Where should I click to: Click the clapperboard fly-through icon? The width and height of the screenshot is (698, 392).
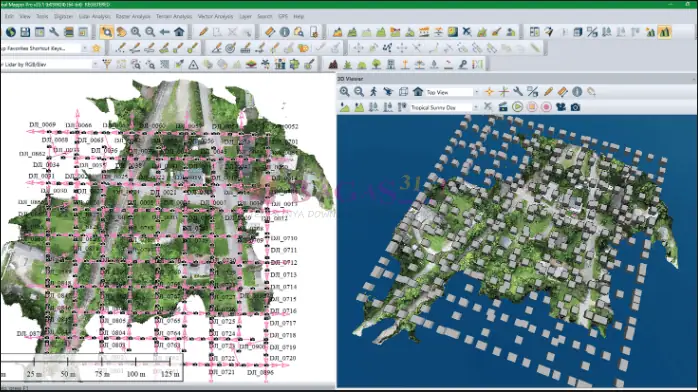pyautogui.click(x=503, y=107)
